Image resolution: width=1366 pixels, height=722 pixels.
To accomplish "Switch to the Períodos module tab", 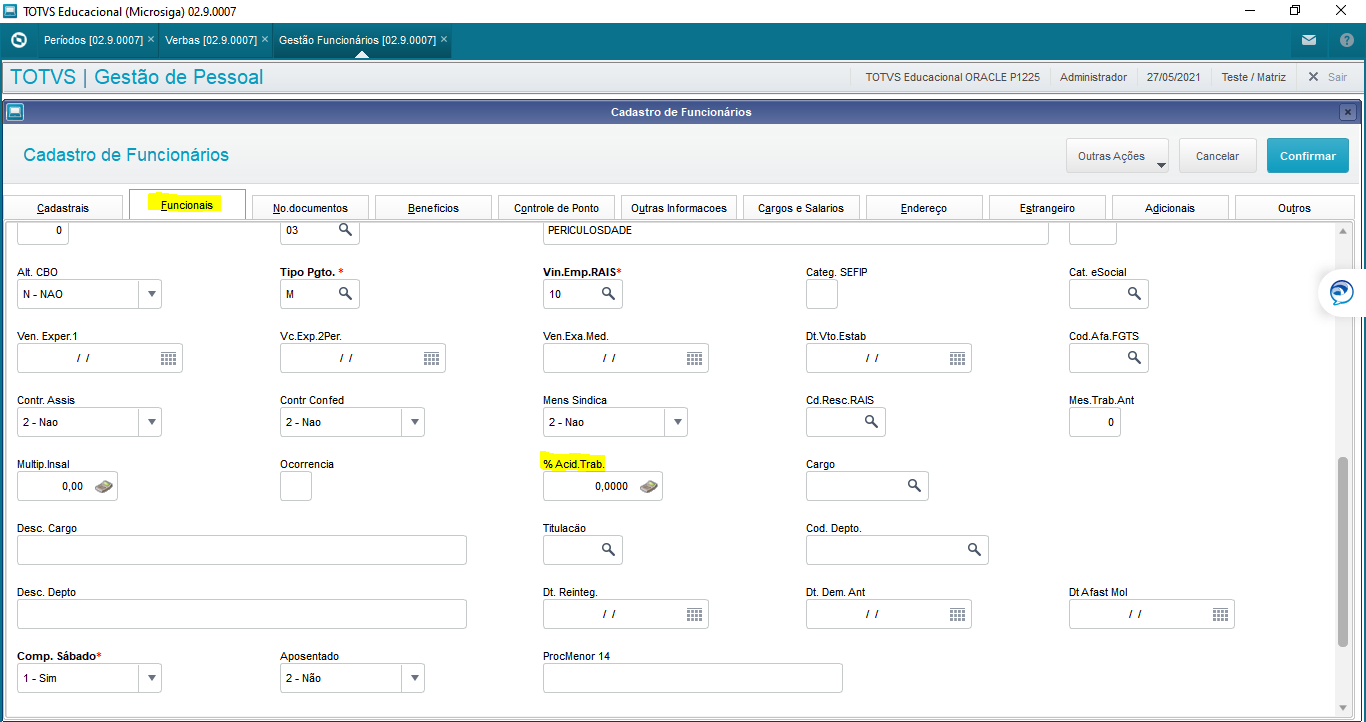I will tap(93, 40).
